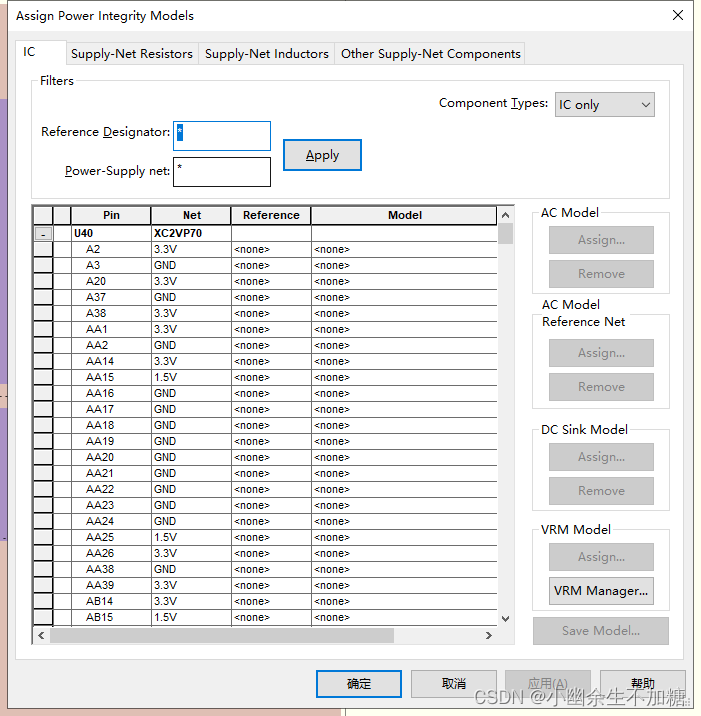The image size is (701, 716).
Task: Select pin AA23 cell
Action: 111,505
